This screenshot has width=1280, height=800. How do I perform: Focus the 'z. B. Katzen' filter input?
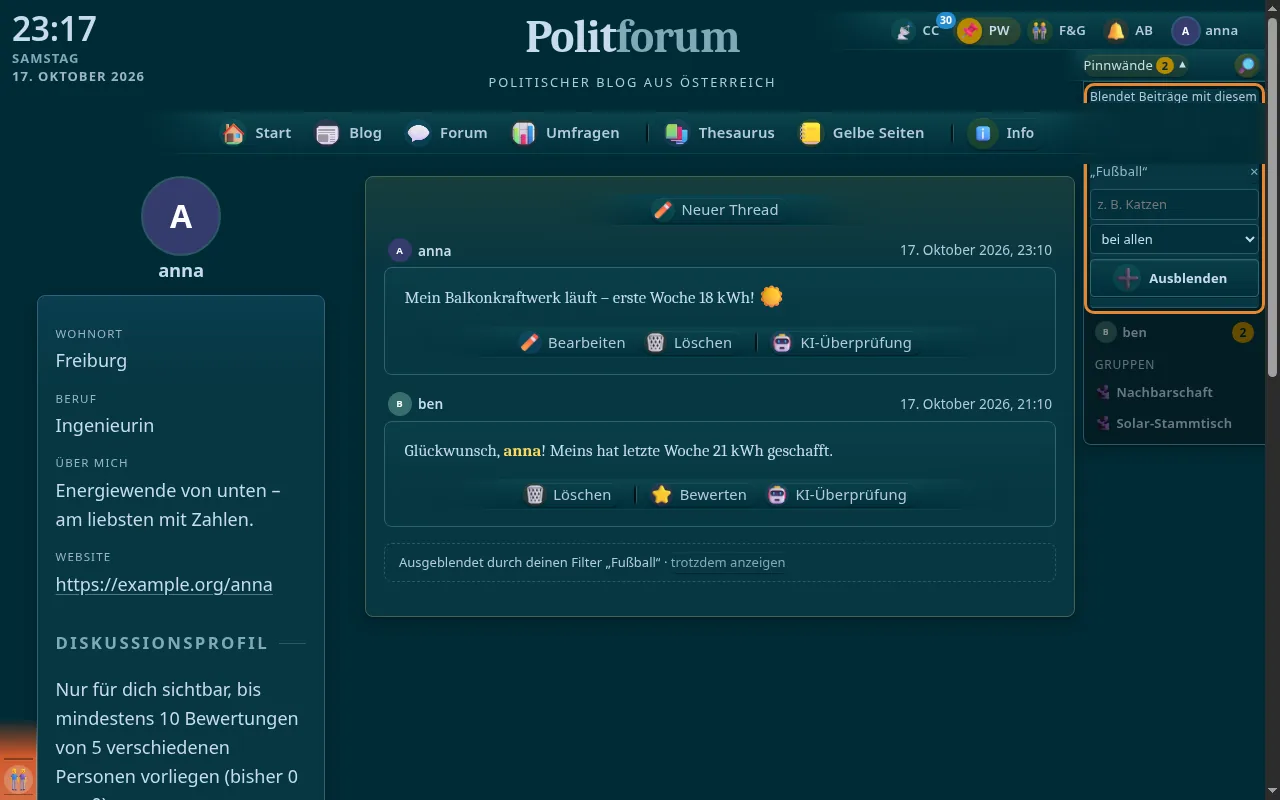coord(1174,205)
